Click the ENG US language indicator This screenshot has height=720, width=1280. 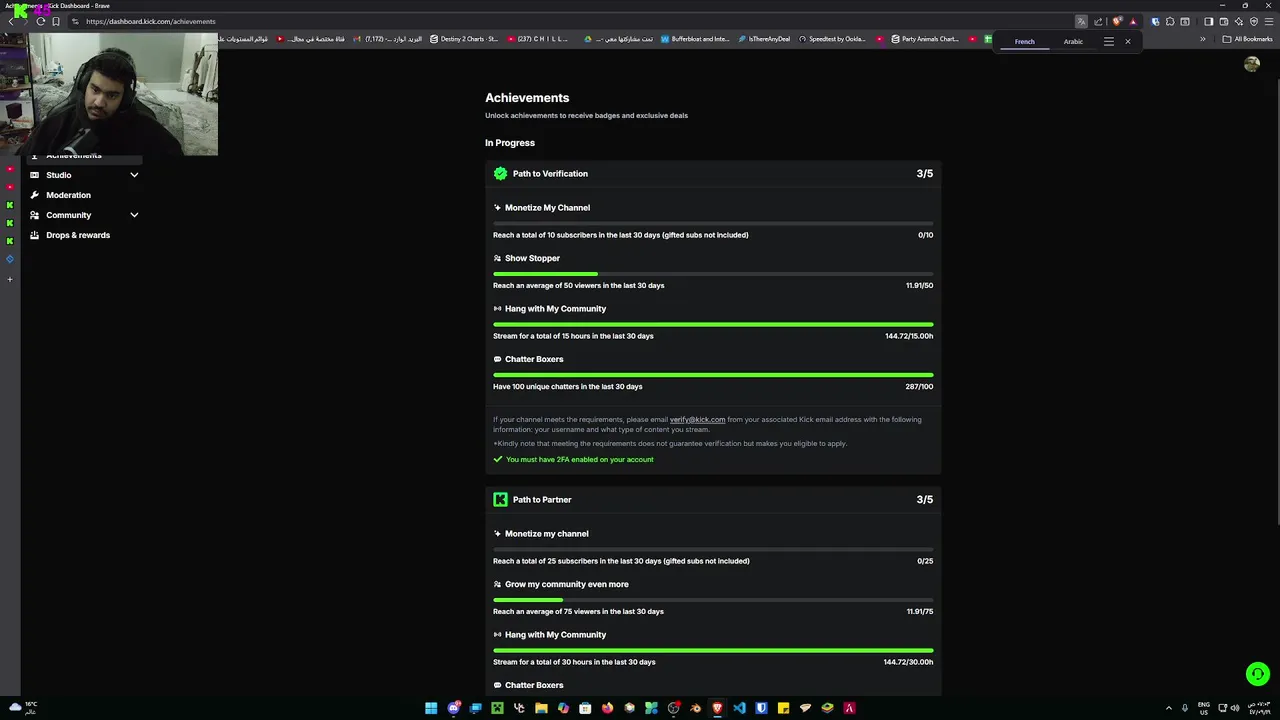[1204, 708]
